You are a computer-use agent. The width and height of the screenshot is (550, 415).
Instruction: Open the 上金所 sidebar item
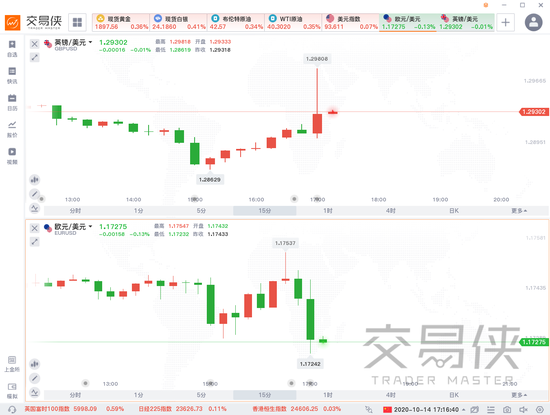[x=12, y=364]
